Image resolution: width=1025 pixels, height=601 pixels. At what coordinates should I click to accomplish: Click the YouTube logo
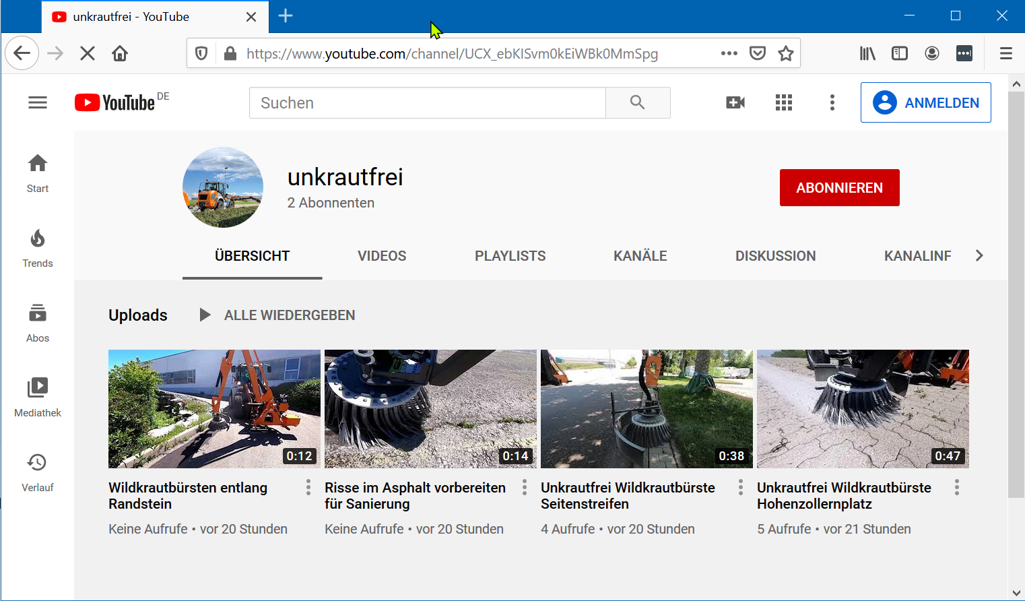pyautogui.click(x=115, y=103)
